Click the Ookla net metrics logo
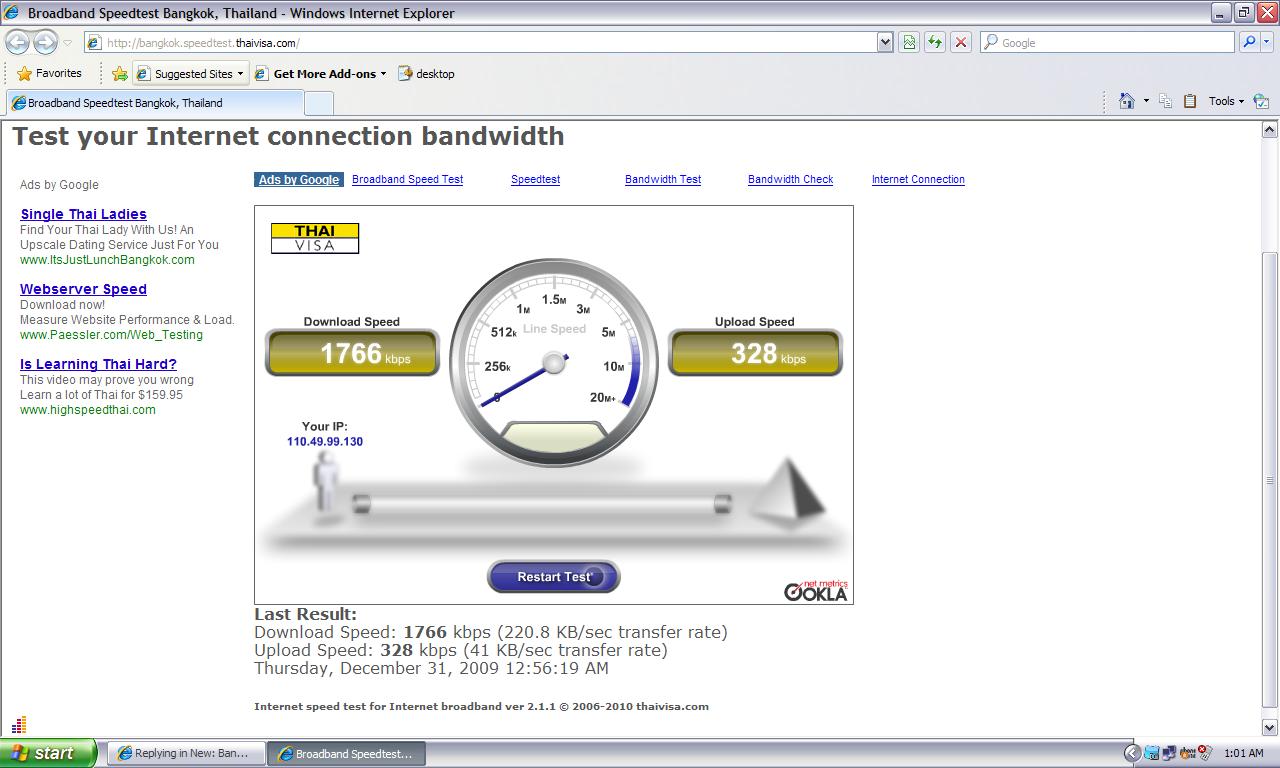Image resolution: width=1280 pixels, height=768 pixels. click(815, 590)
